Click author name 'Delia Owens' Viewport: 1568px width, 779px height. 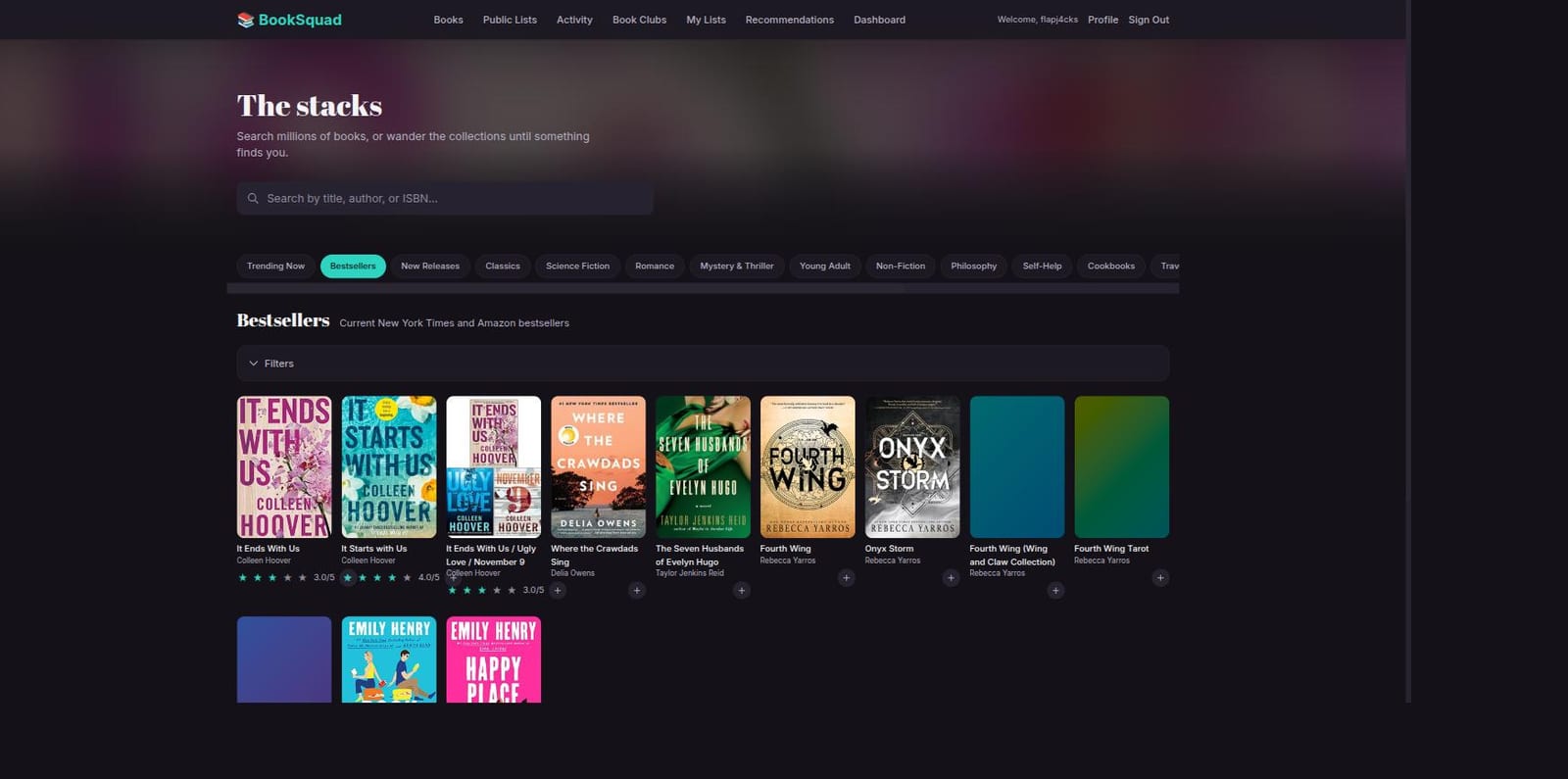[572, 573]
